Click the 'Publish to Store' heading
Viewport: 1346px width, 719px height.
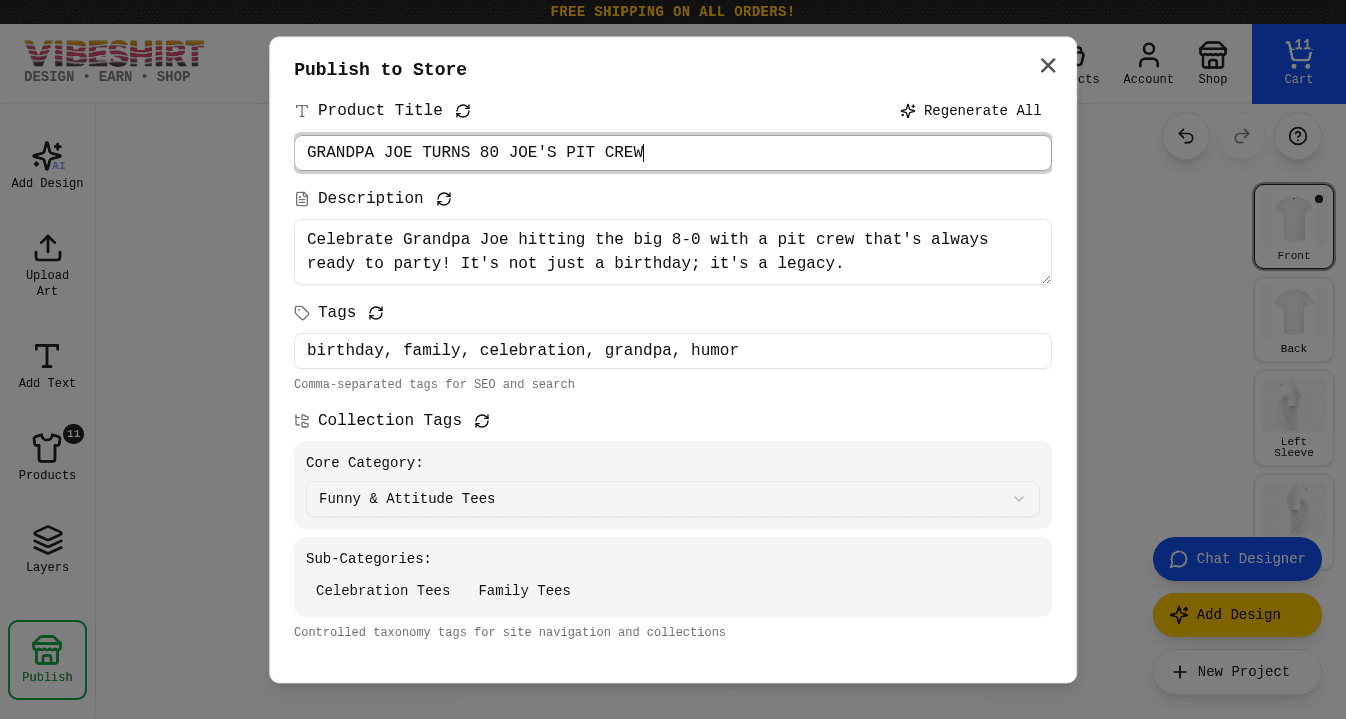(x=380, y=69)
